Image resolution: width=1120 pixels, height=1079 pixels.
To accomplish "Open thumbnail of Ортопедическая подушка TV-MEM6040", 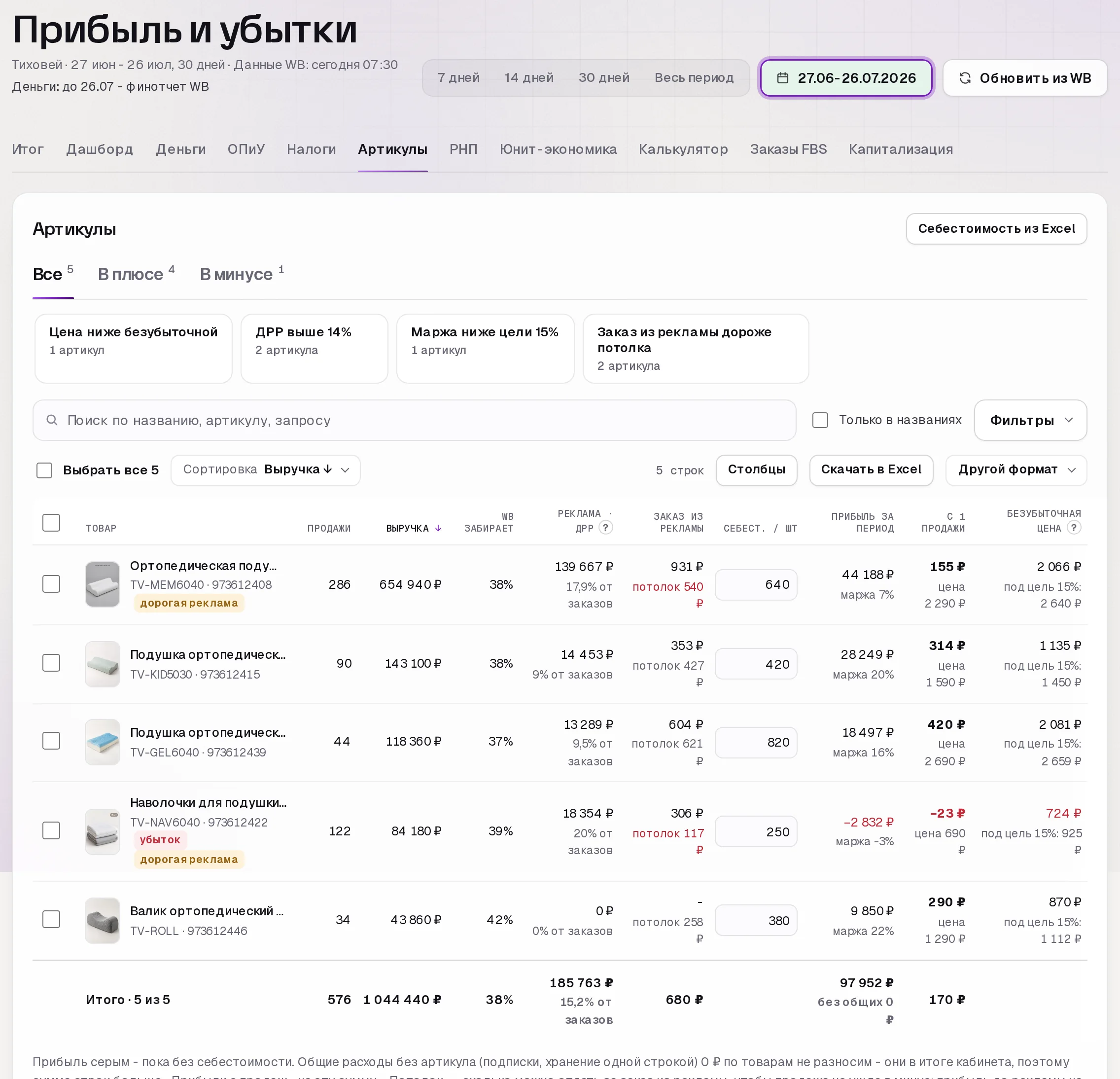I will point(102,584).
